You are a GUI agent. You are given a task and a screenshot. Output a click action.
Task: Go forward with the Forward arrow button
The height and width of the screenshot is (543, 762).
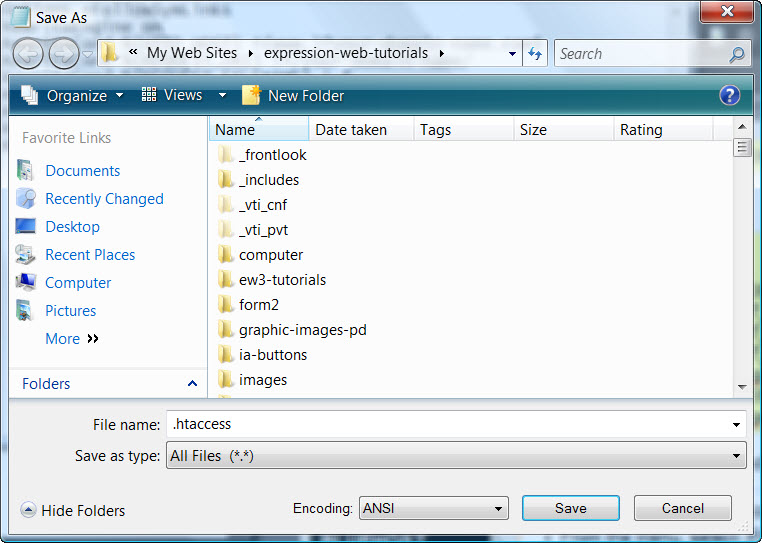click(x=64, y=53)
